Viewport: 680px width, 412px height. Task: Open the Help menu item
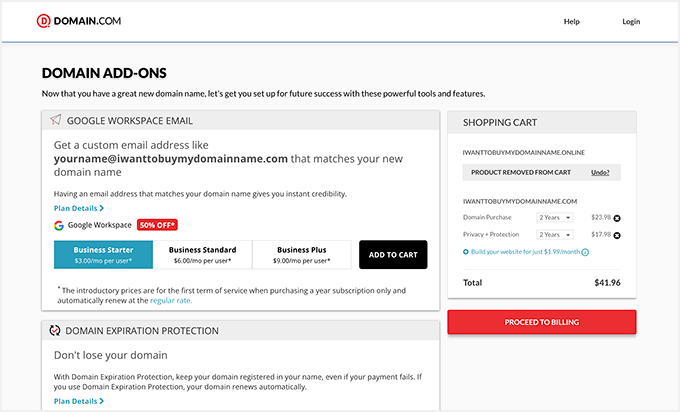pyautogui.click(x=572, y=21)
